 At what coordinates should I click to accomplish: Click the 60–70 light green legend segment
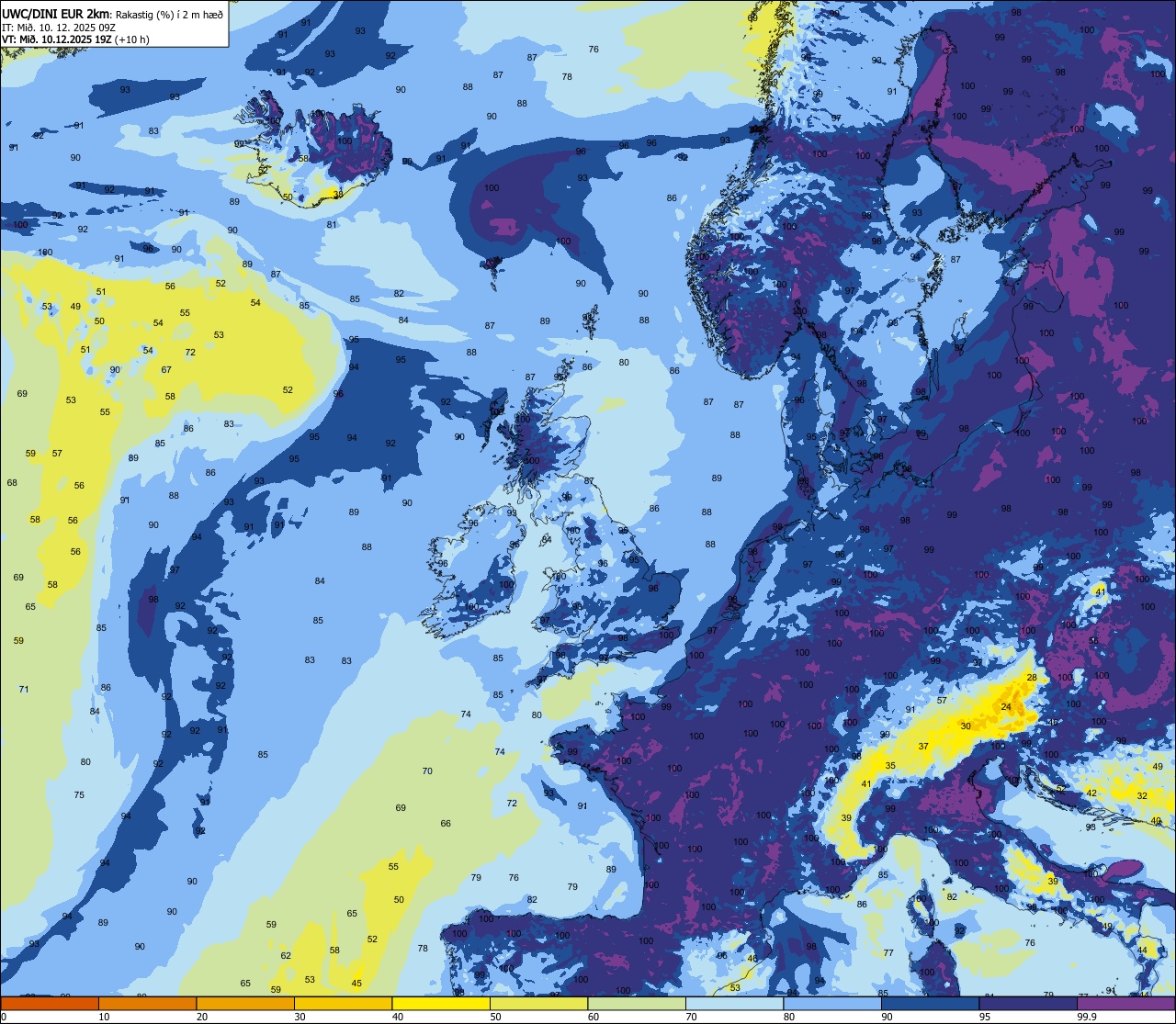pyautogui.click(x=637, y=1003)
